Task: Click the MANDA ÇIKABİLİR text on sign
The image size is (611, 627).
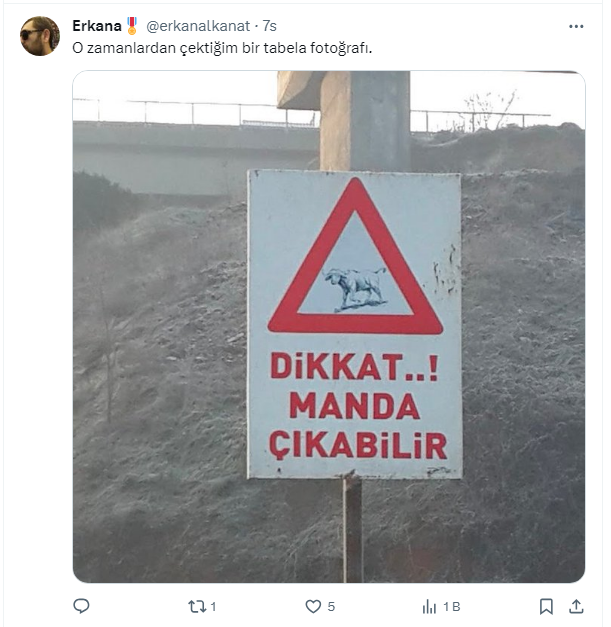Action: coord(357,425)
